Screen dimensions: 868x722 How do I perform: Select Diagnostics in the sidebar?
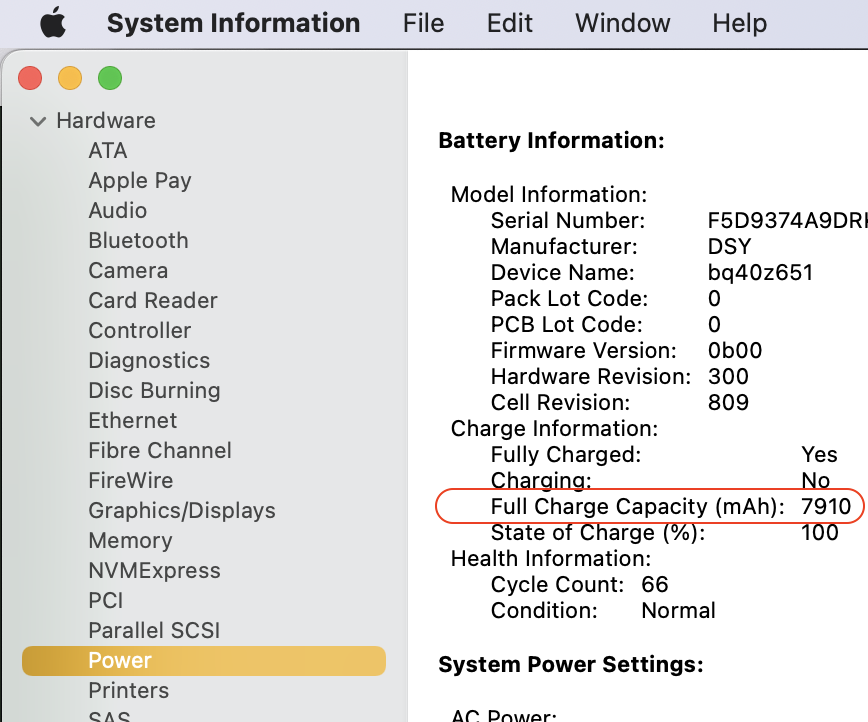(149, 360)
